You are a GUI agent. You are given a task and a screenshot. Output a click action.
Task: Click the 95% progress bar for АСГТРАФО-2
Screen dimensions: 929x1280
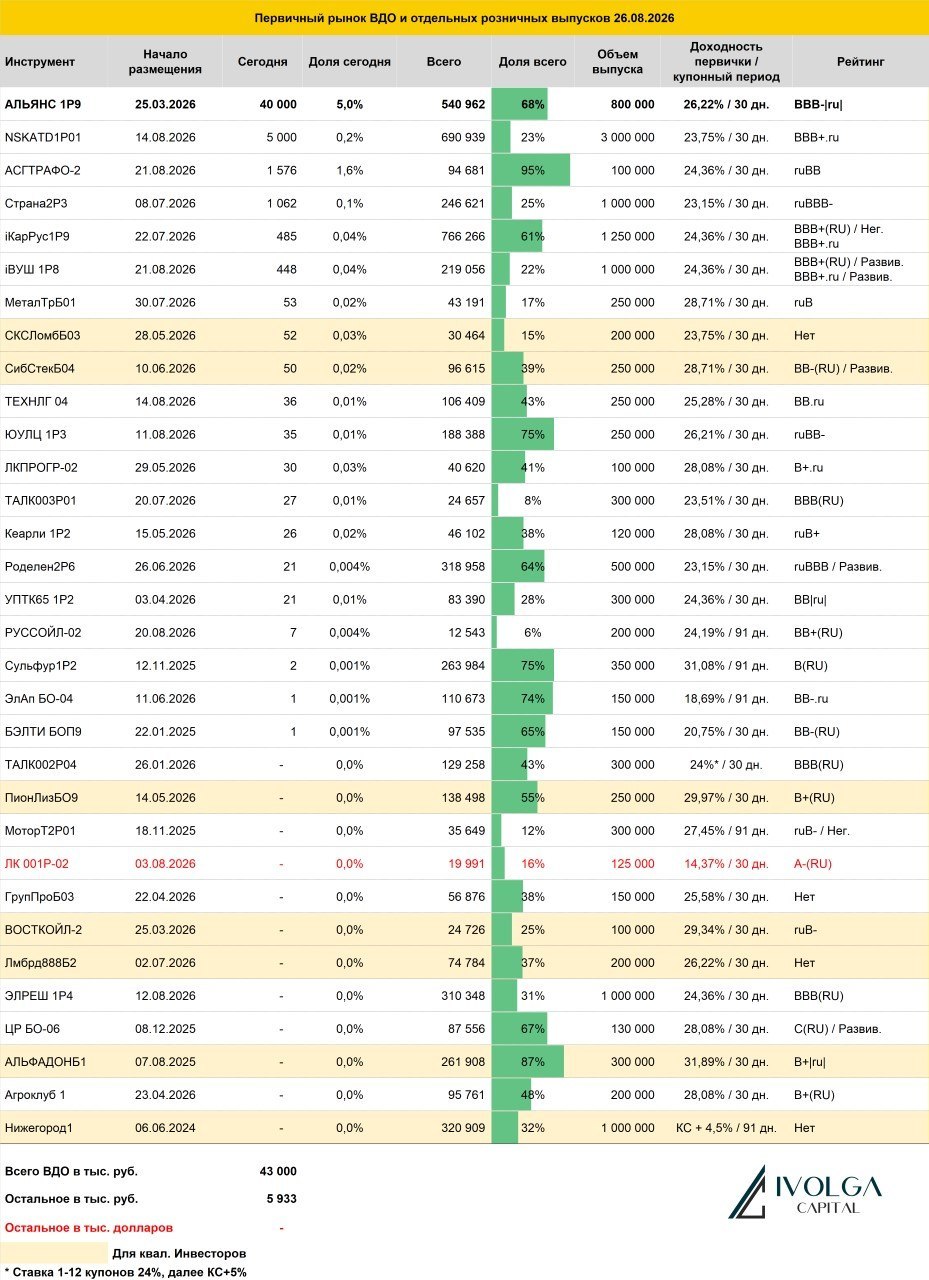pyautogui.click(x=531, y=170)
